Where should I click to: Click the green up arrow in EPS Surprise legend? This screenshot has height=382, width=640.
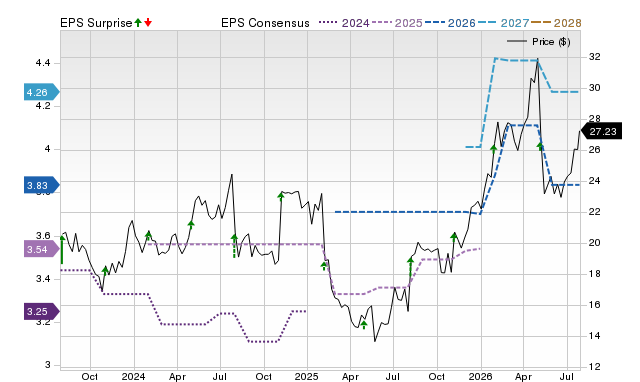pyautogui.click(x=138, y=22)
